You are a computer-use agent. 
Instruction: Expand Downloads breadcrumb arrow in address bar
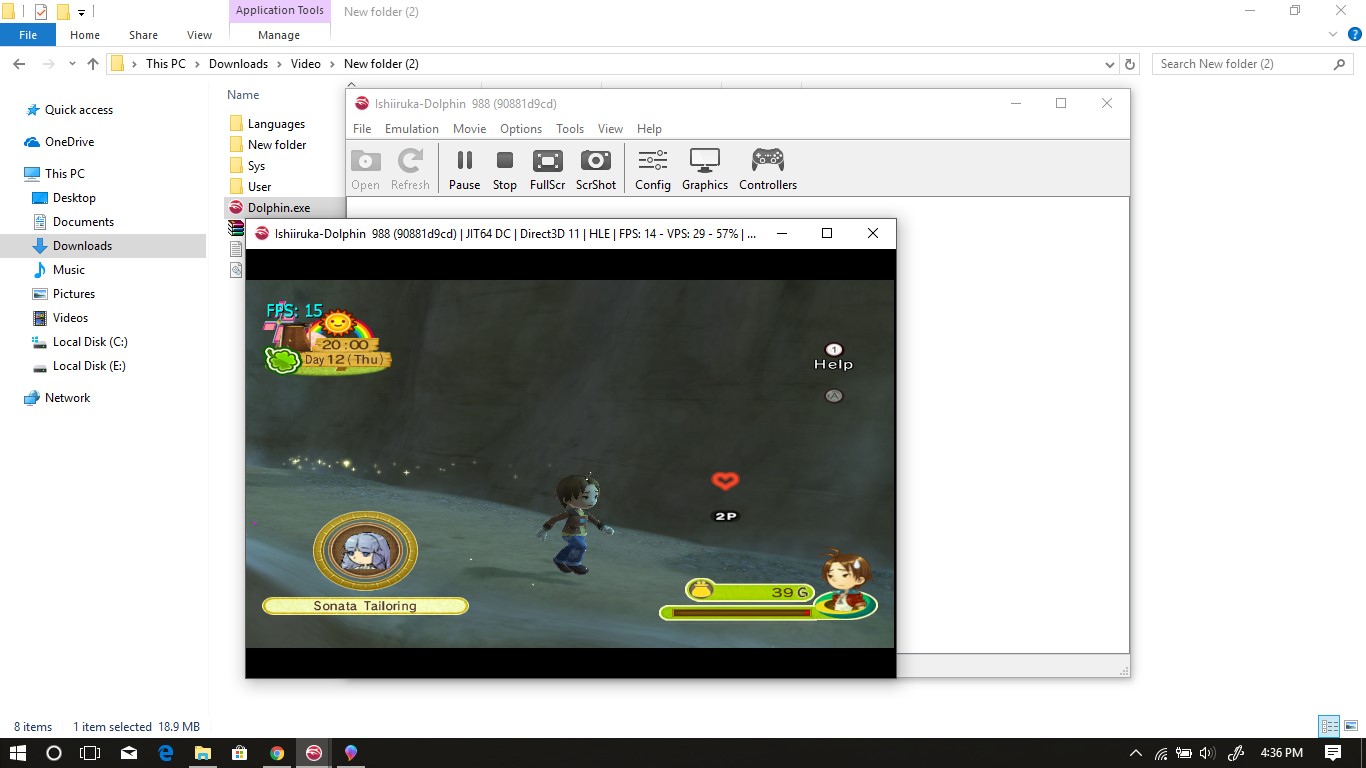[x=280, y=64]
